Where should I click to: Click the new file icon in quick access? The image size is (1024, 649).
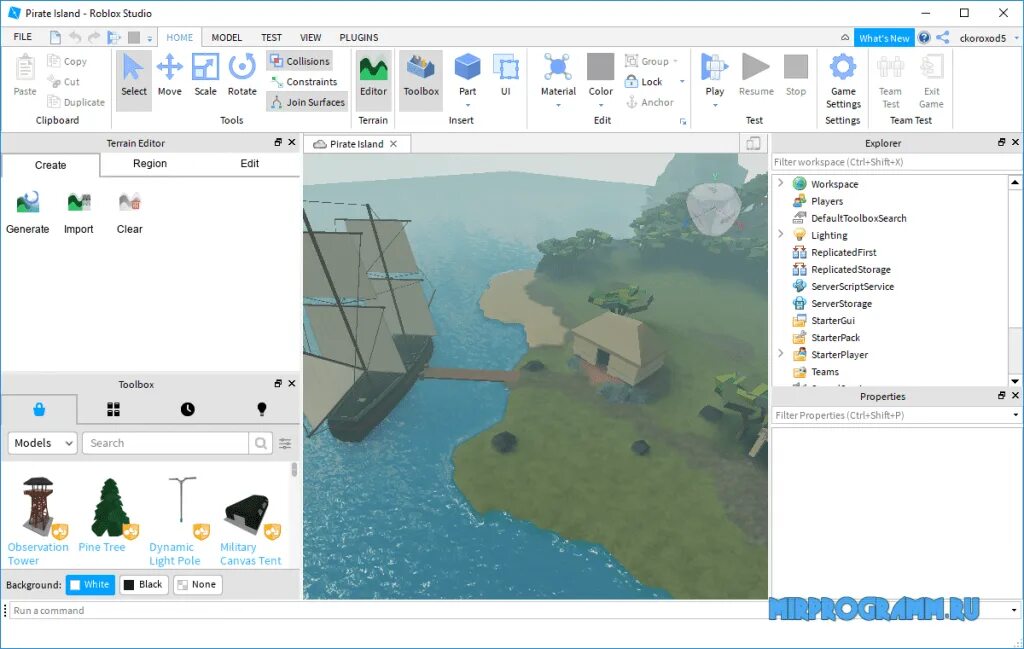point(56,38)
